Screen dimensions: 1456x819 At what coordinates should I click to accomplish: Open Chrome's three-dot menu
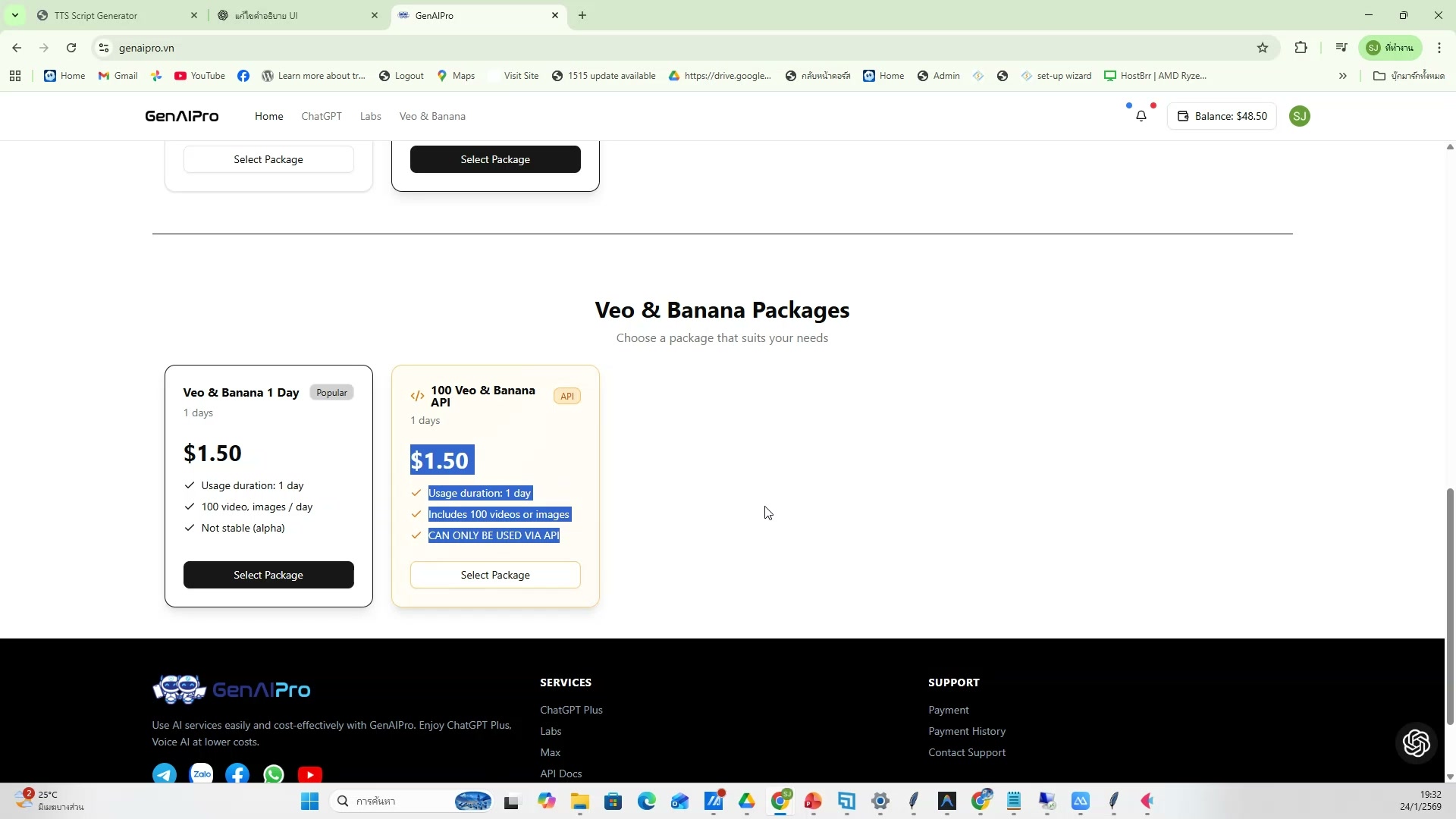coord(1439,47)
